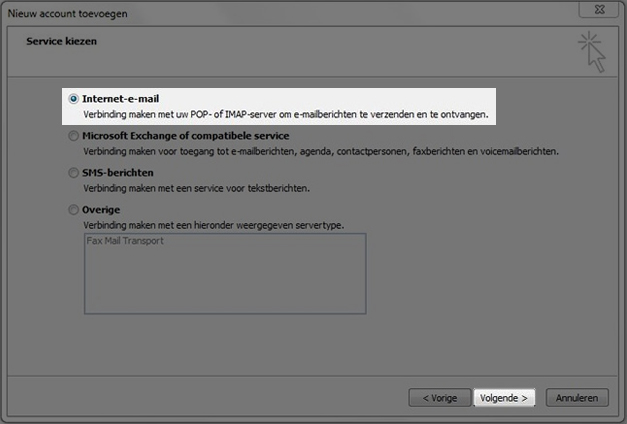
Task: Choose the Microsoft Exchange radio circle
Action: tap(74, 136)
